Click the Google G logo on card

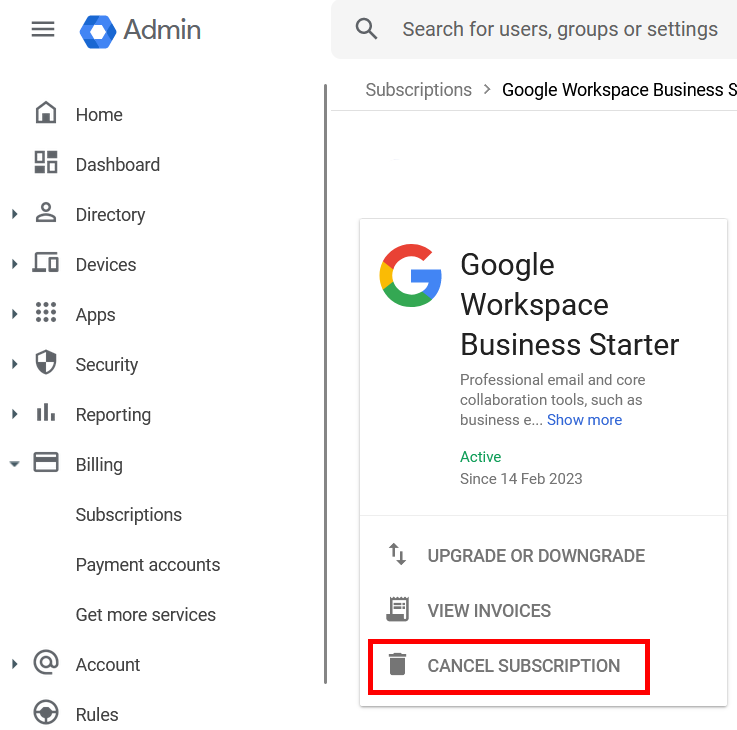tap(410, 275)
